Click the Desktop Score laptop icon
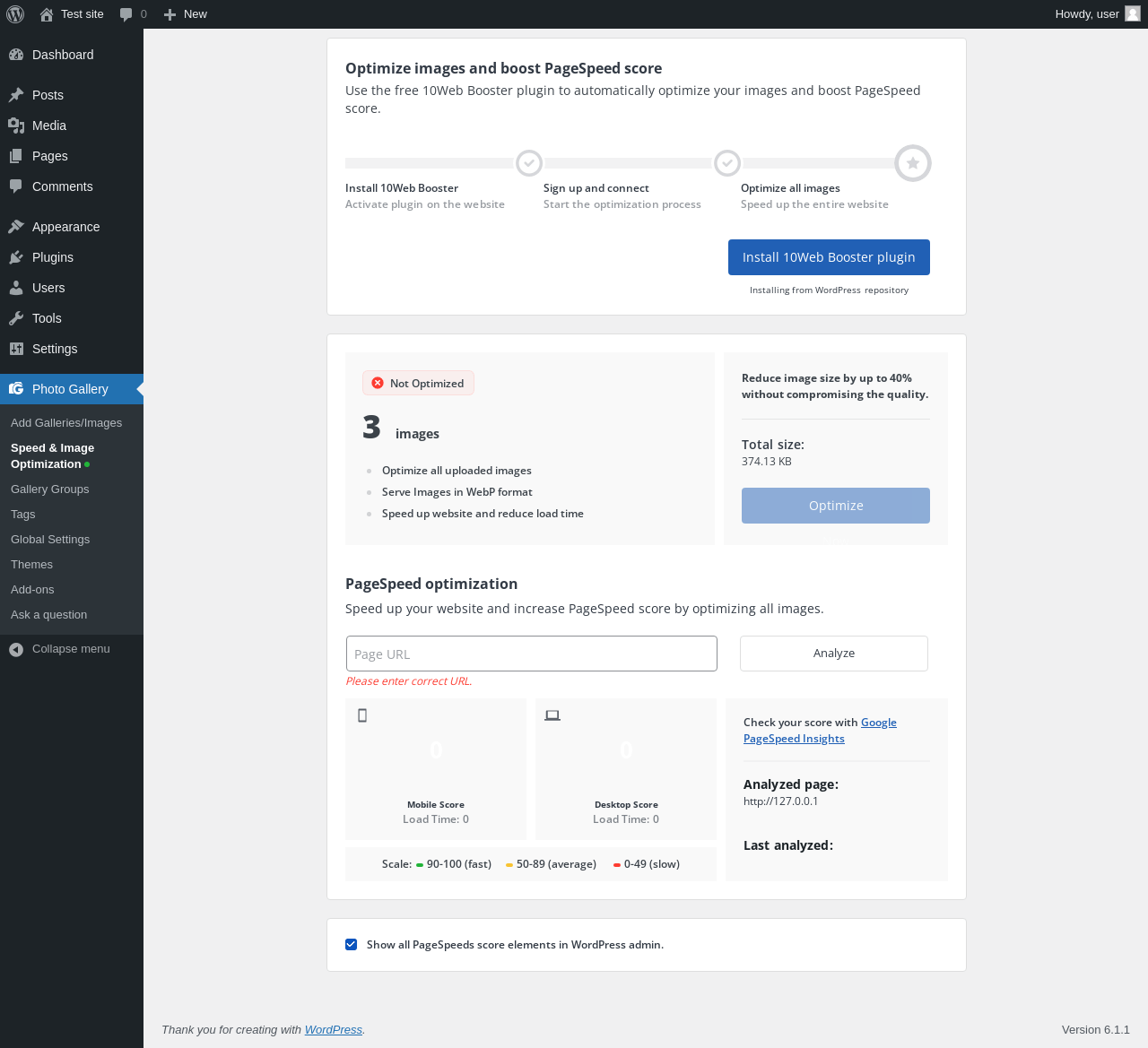The image size is (1148, 1048). point(552,715)
